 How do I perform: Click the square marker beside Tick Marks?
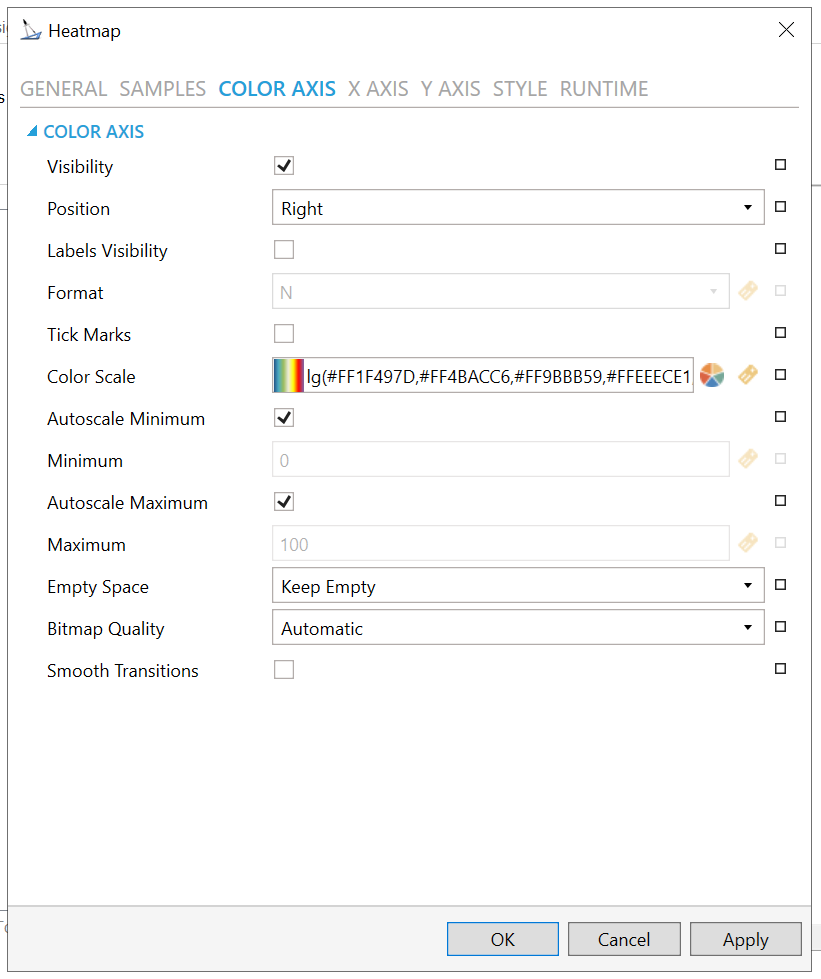[x=781, y=333]
